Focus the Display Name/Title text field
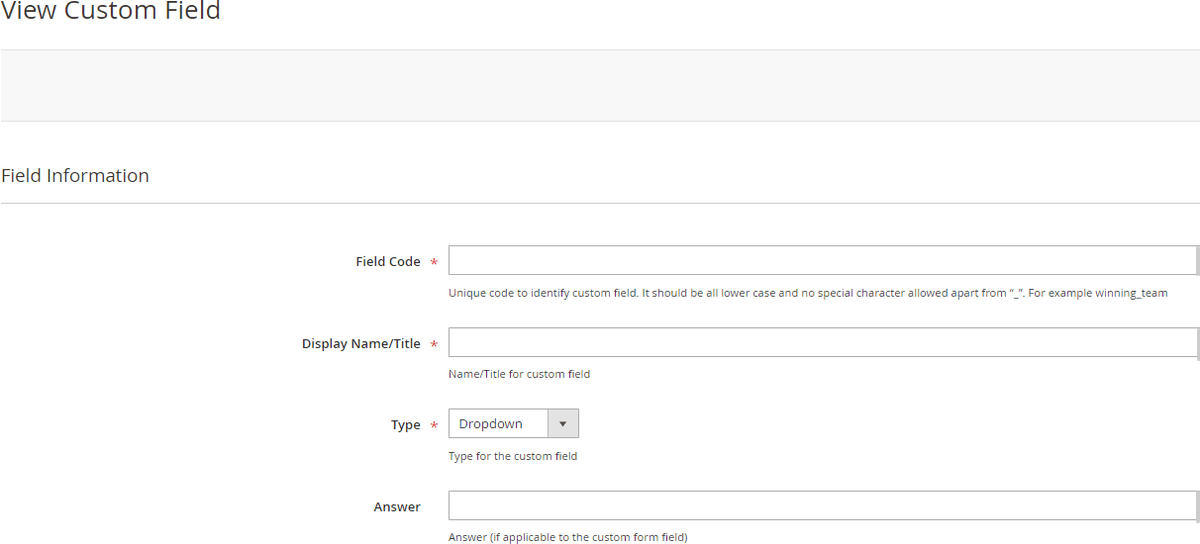Image resolution: width=1200 pixels, height=544 pixels. pyautogui.click(x=822, y=343)
